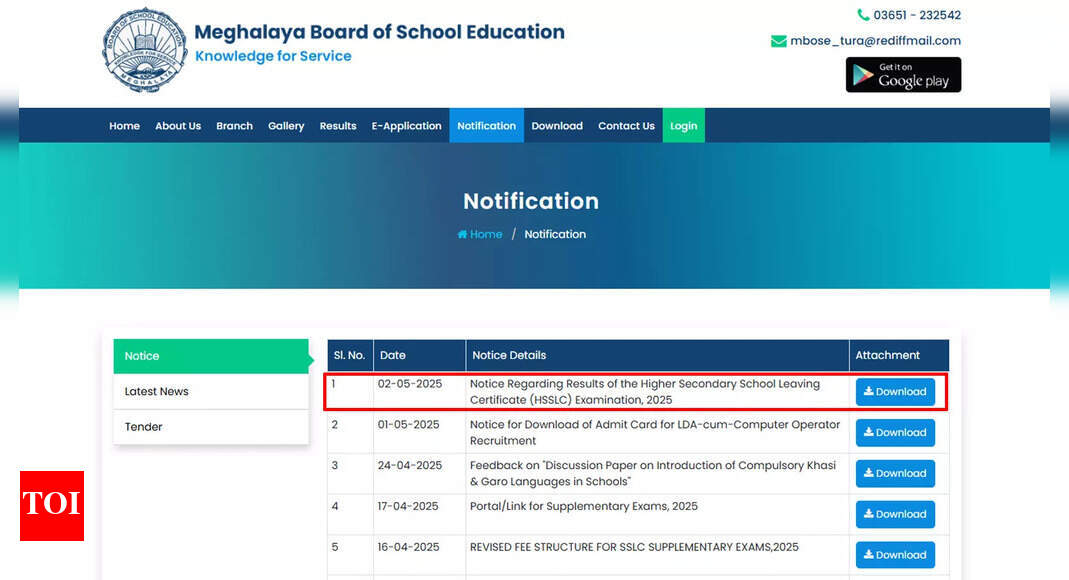Click the Meghalaya Board logo emblem
The image size is (1069, 580).
tap(145, 50)
